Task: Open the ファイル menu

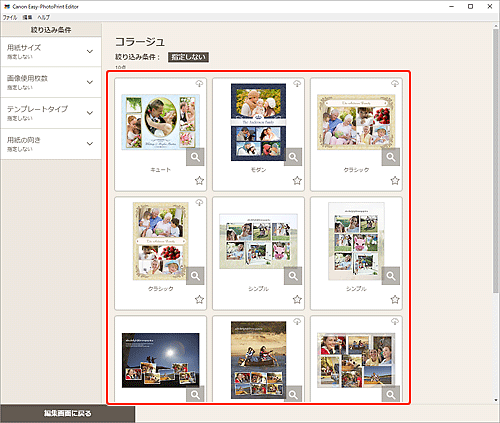Action: coord(10,17)
